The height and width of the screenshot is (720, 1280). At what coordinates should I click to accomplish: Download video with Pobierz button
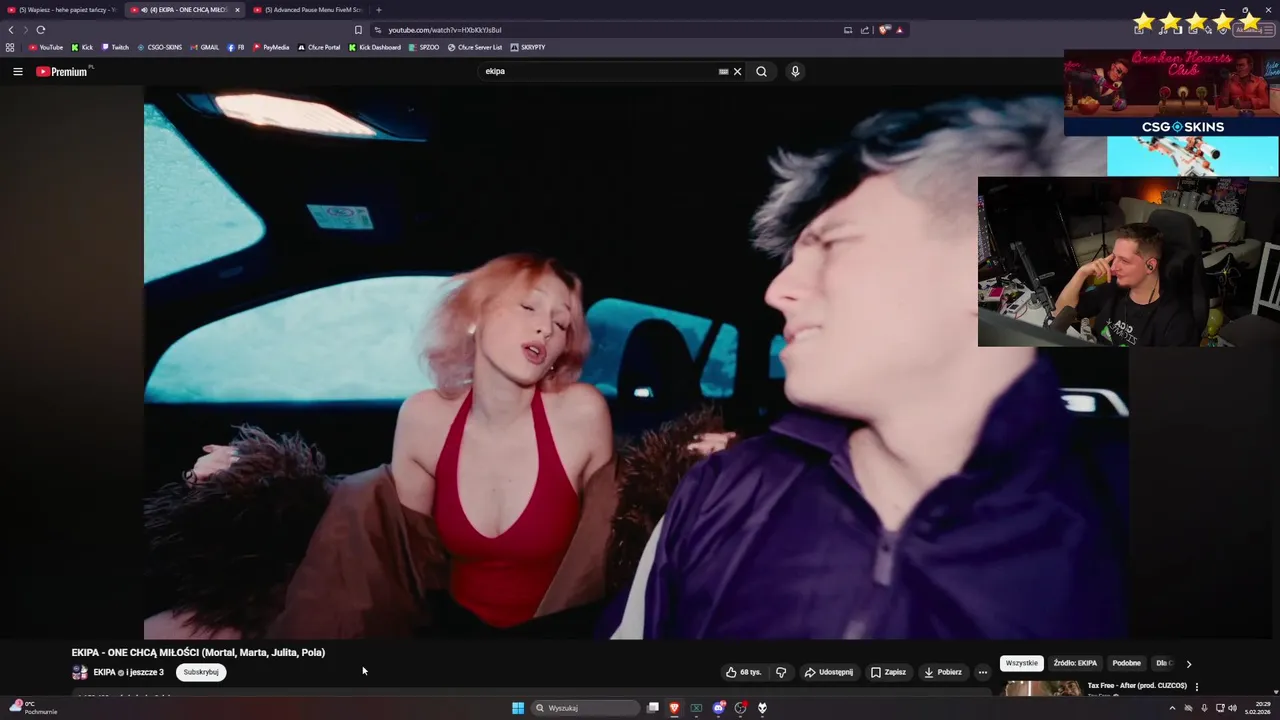coord(942,672)
